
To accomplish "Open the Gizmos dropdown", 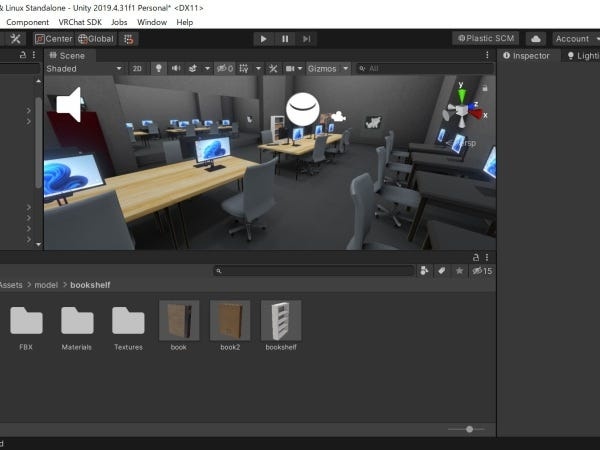I will click(328, 69).
